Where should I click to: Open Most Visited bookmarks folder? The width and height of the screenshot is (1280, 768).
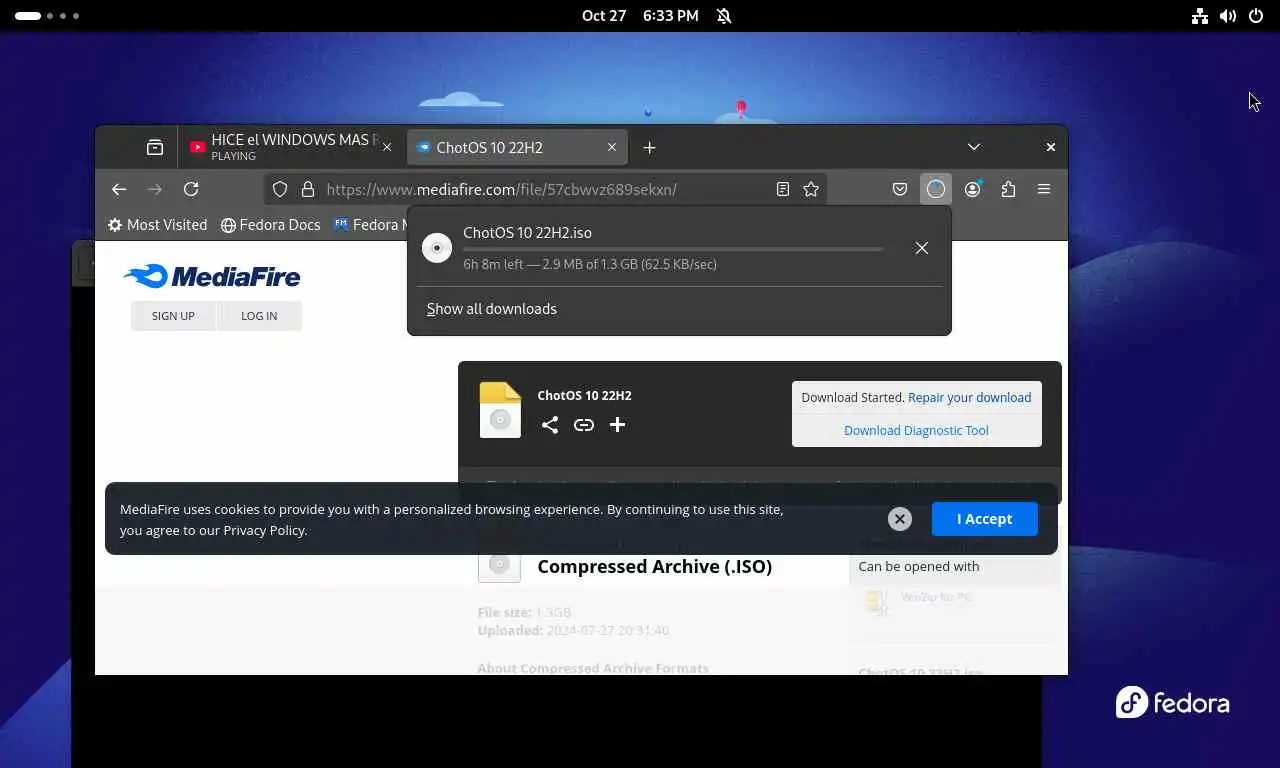click(158, 225)
